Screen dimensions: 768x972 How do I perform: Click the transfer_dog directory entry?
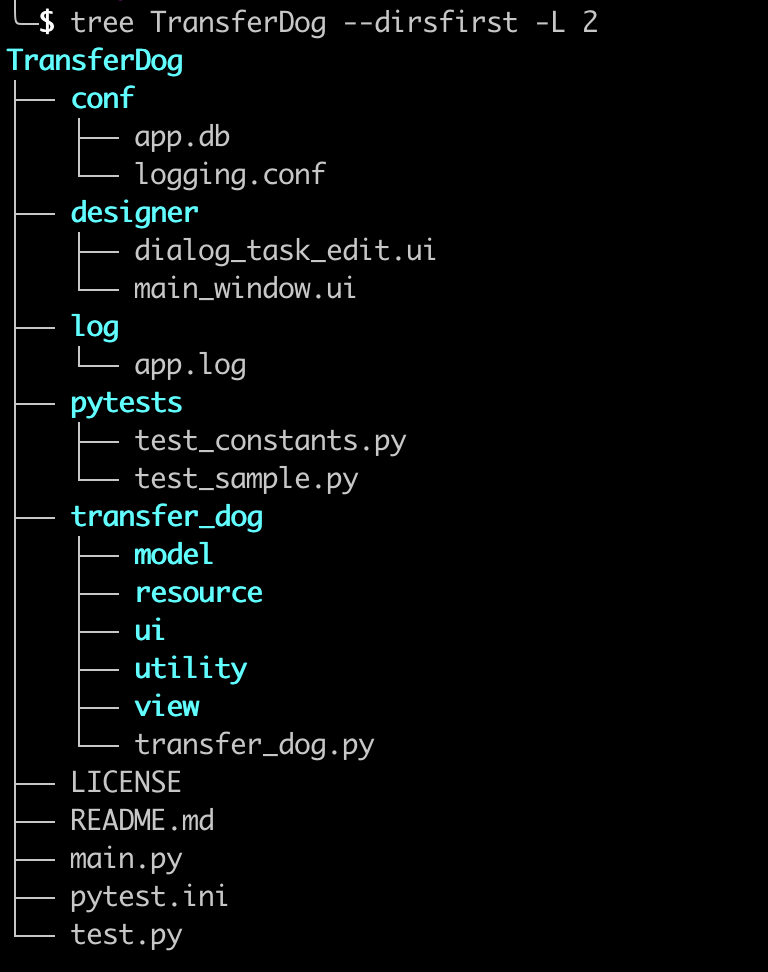click(x=166, y=517)
